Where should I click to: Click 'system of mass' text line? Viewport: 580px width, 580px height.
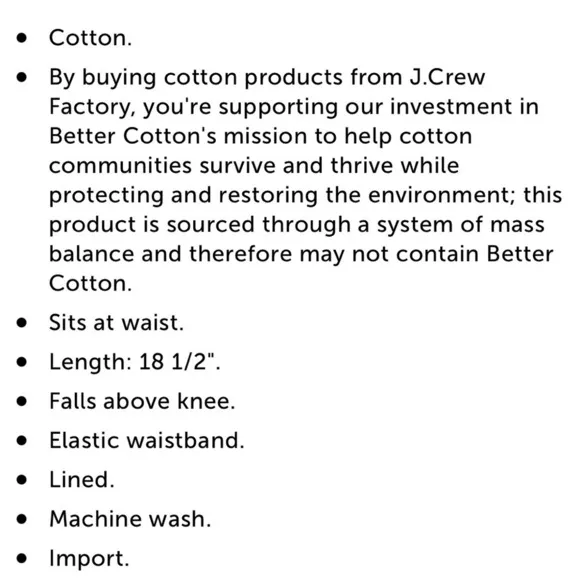pyautogui.click(x=461, y=225)
